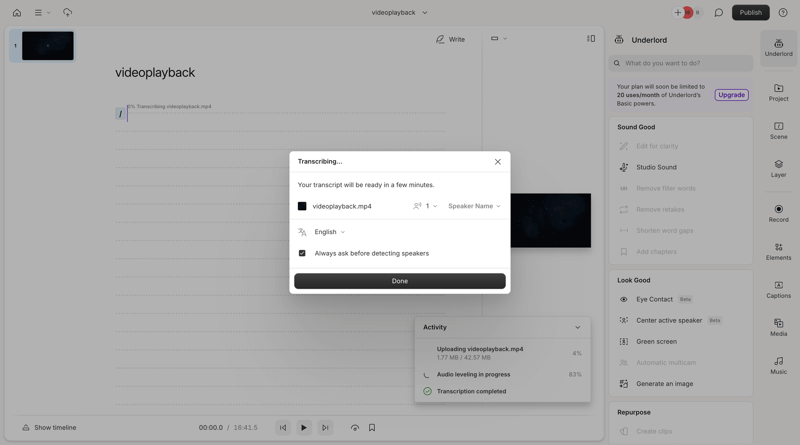This screenshot has width=800, height=445.
Task: Click Show timeline
Action: pos(49,428)
